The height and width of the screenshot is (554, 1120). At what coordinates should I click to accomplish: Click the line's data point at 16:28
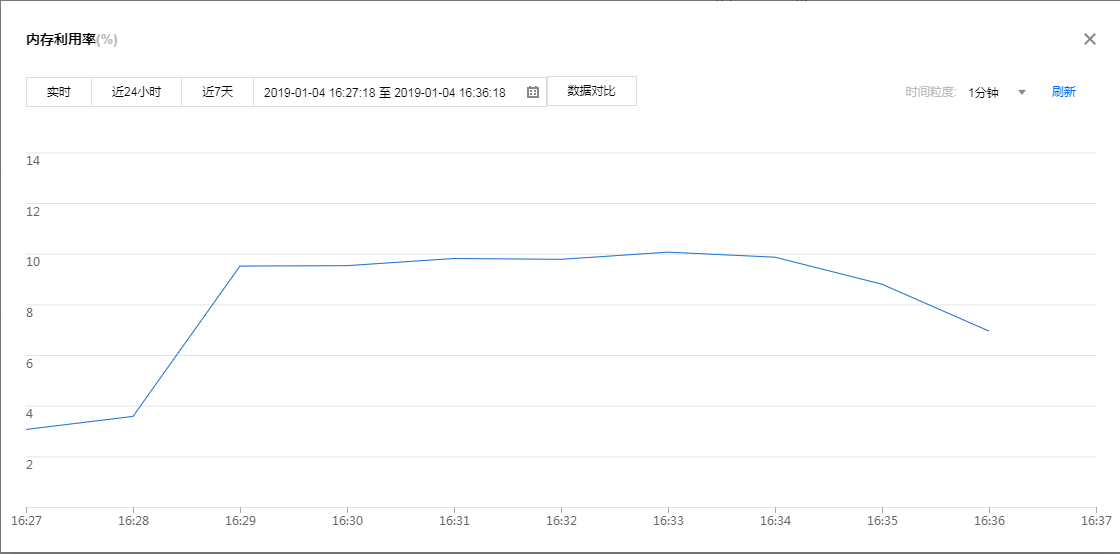pos(133,416)
